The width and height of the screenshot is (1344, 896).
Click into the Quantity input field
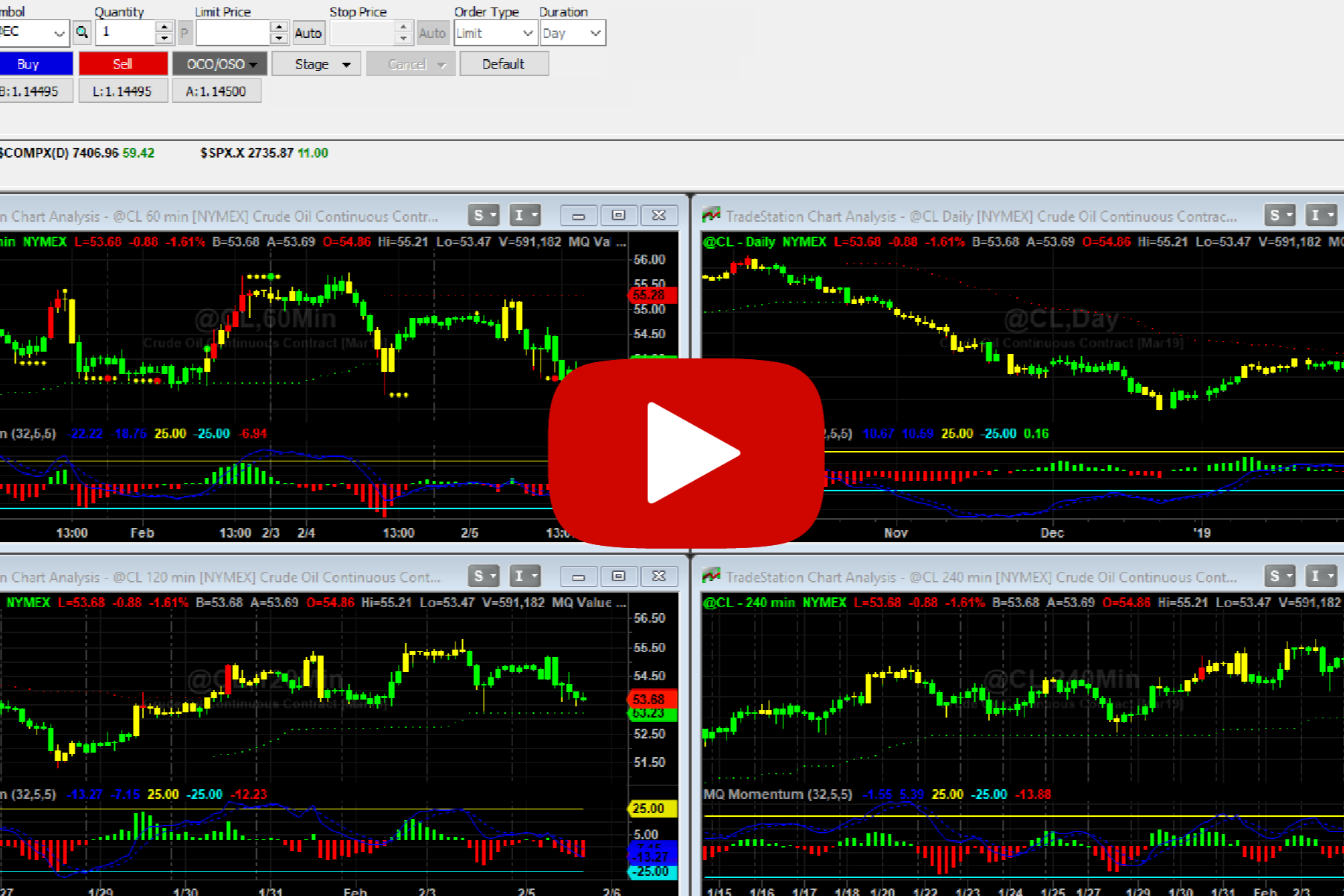tap(127, 32)
